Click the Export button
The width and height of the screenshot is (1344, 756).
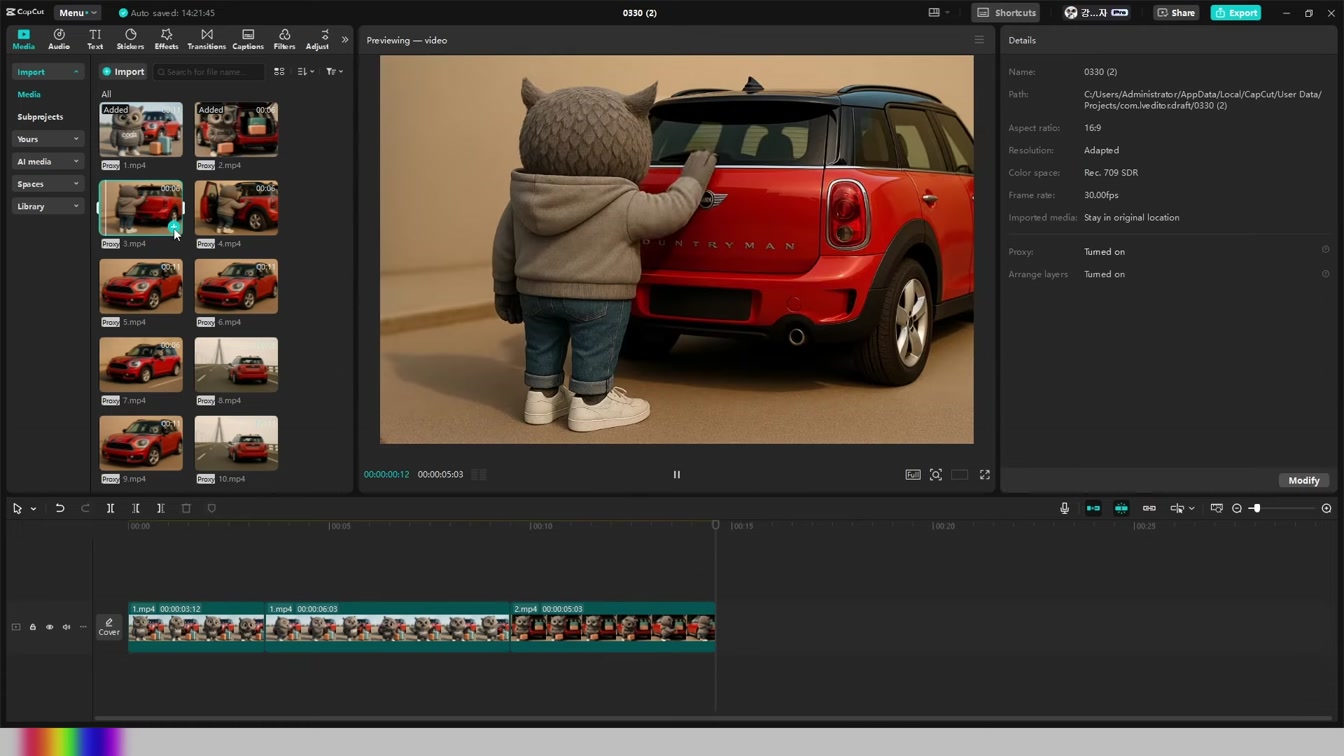click(1236, 13)
